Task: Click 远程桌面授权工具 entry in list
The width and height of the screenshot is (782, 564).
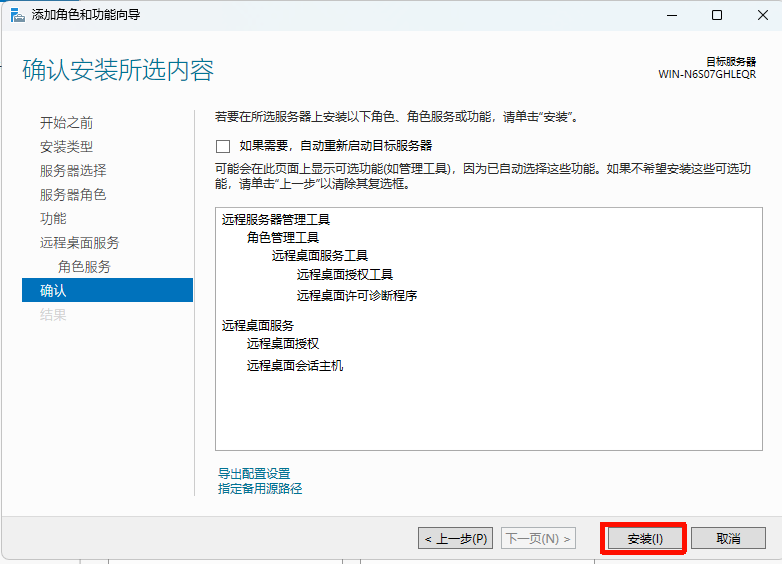Action: coord(344,274)
